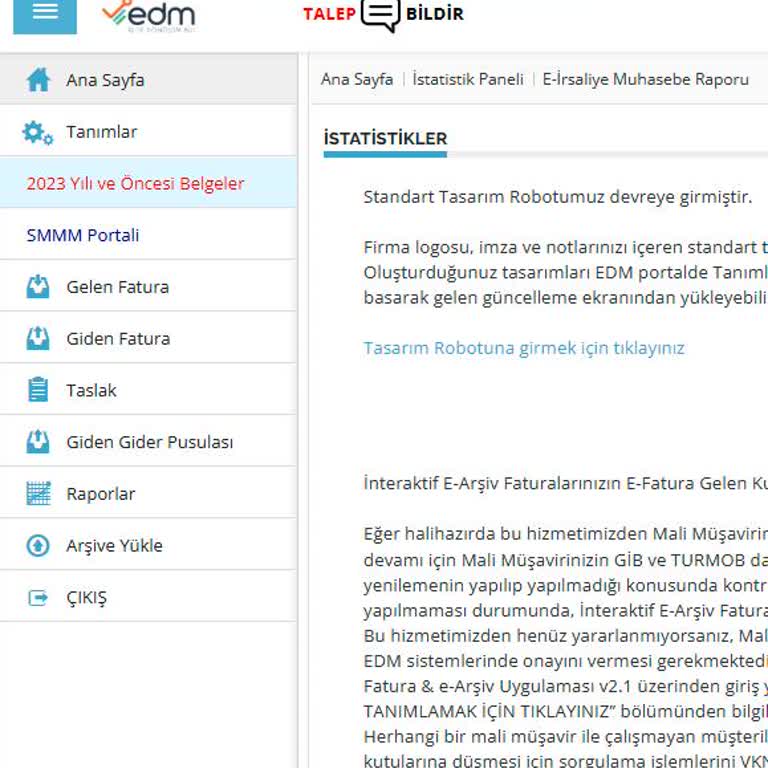Screen dimensions: 768x768
Task: Click the BİLDİR text in the header
Action: [434, 14]
